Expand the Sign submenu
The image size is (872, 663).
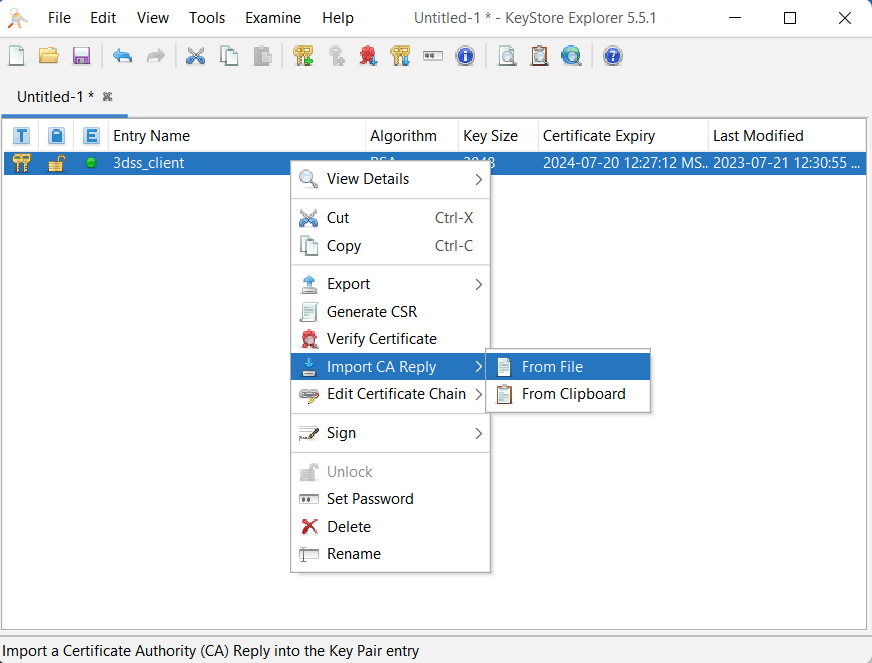[x=390, y=433]
